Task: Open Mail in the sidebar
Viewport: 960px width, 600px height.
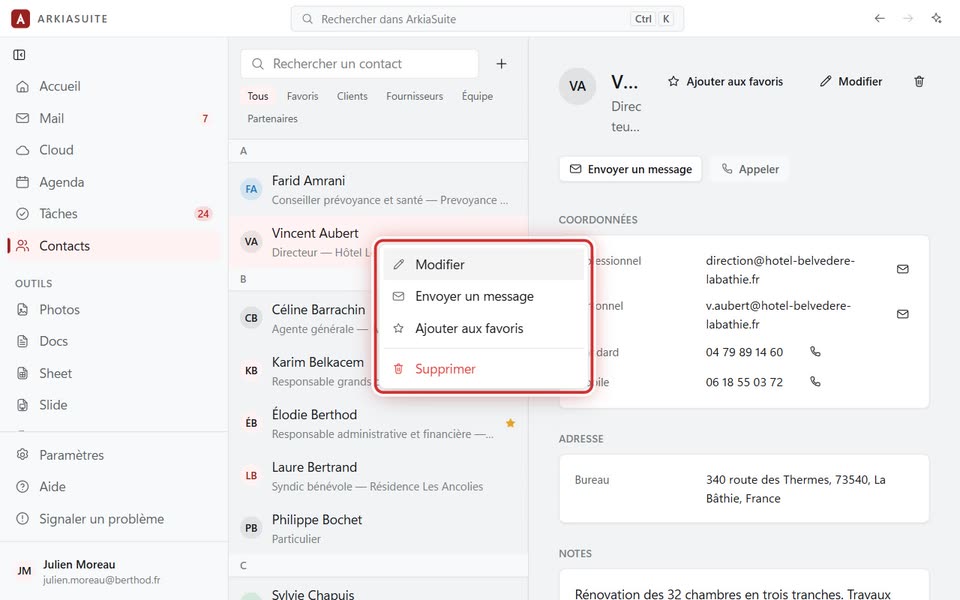Action: tap(114, 118)
